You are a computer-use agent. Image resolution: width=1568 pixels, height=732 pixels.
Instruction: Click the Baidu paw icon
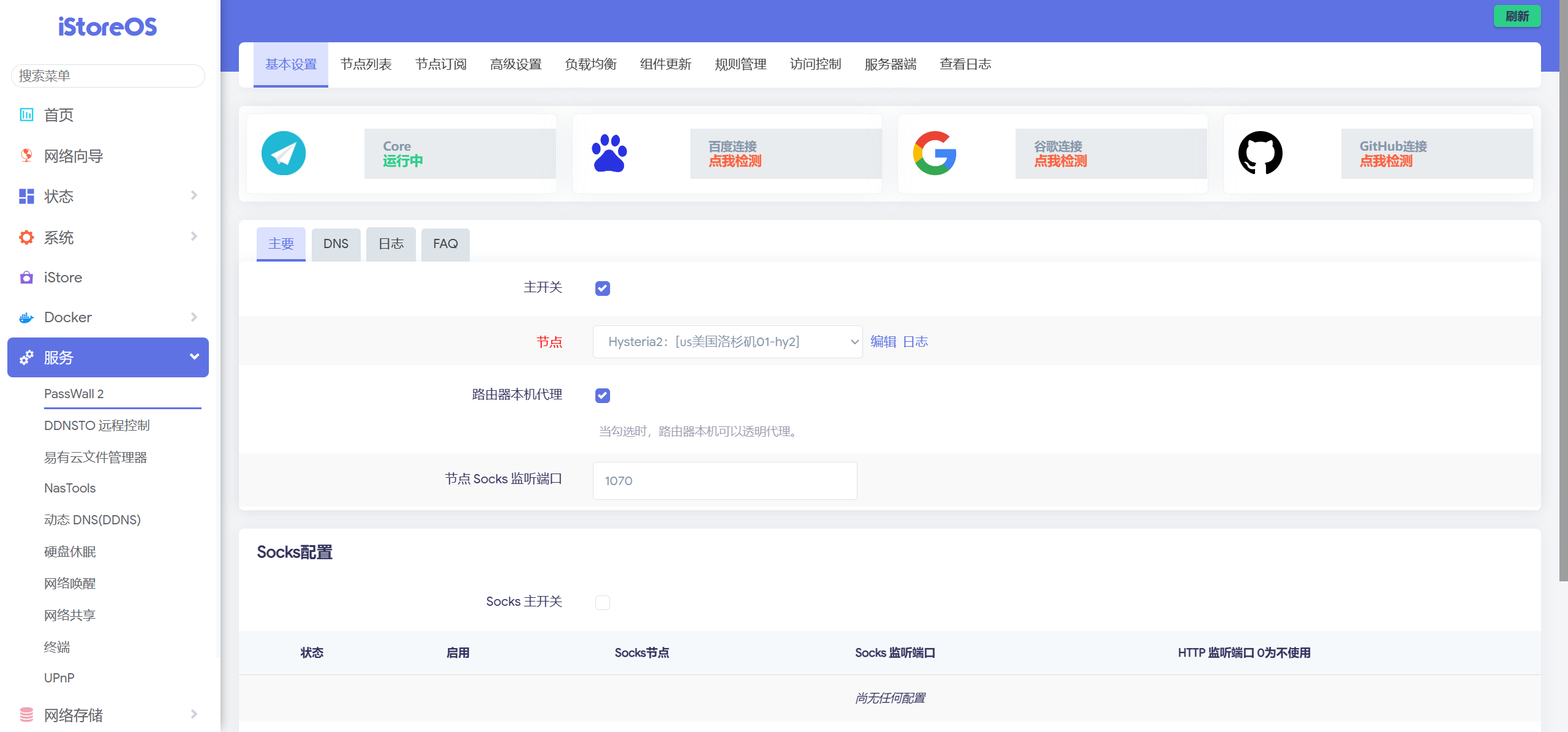point(609,153)
